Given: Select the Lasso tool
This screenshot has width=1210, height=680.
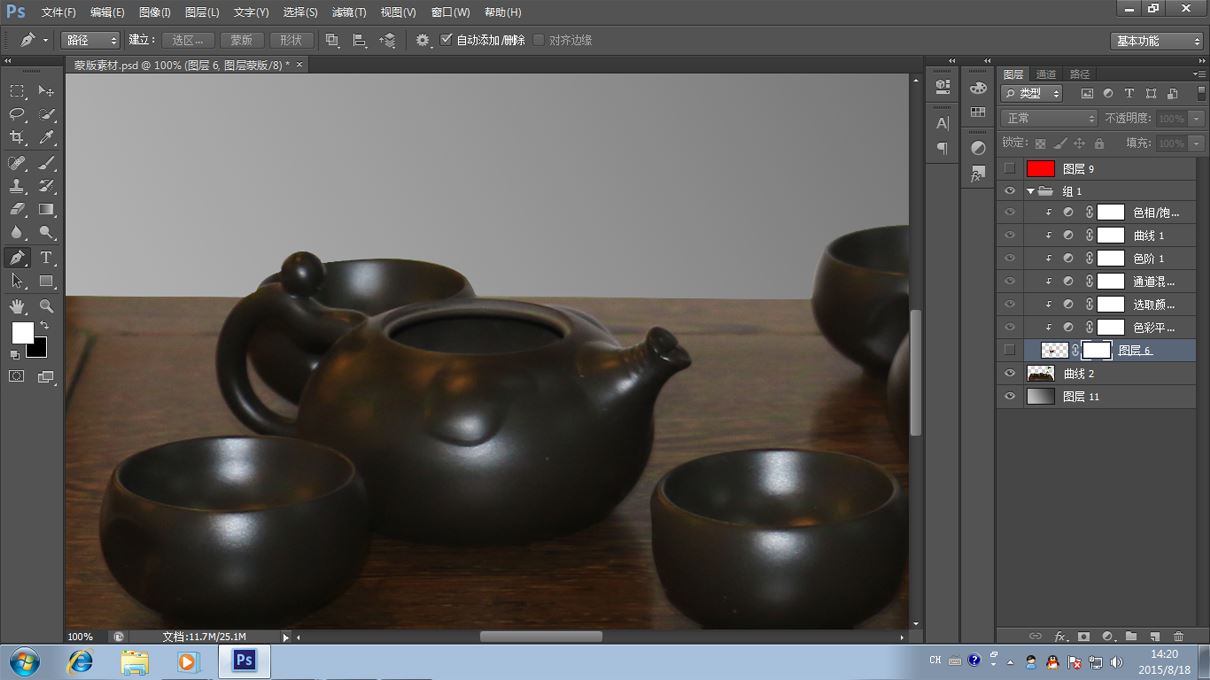Looking at the screenshot, I should [x=17, y=114].
